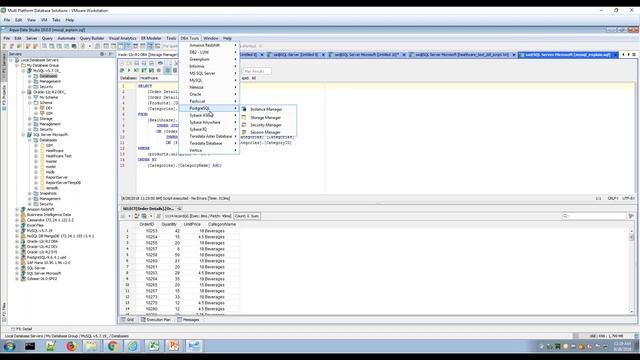Expand the MySQL v5.7.19_ Databases folder
Screen dimensions: 640x360
pos(30,76)
